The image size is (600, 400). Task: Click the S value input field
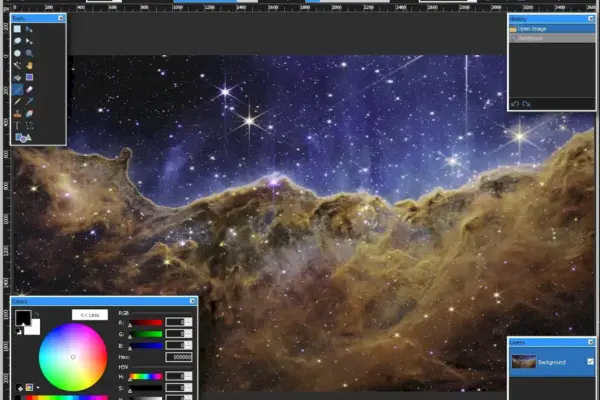175,388
